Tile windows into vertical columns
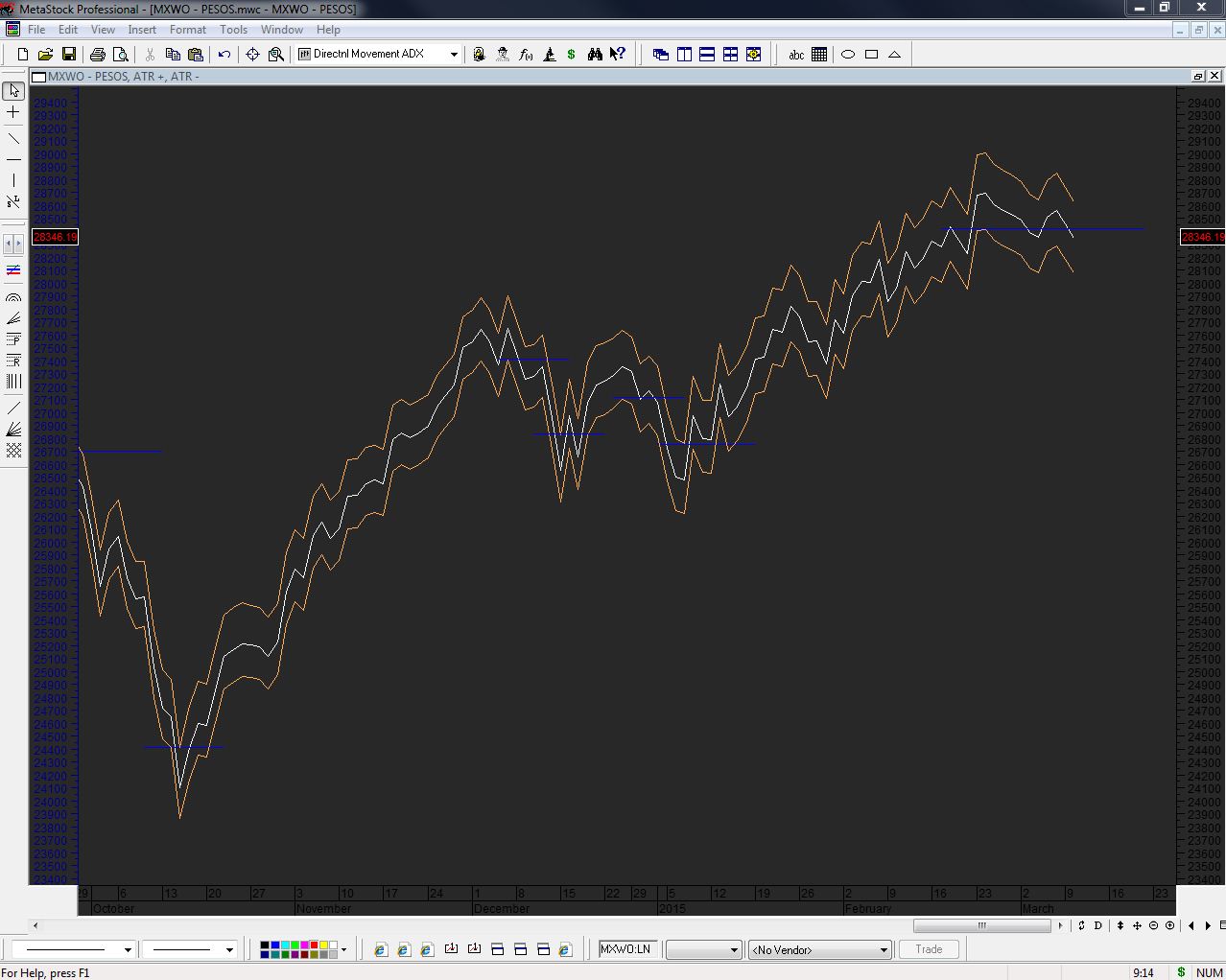Viewport: 1226px width, 980px height. tap(684, 55)
